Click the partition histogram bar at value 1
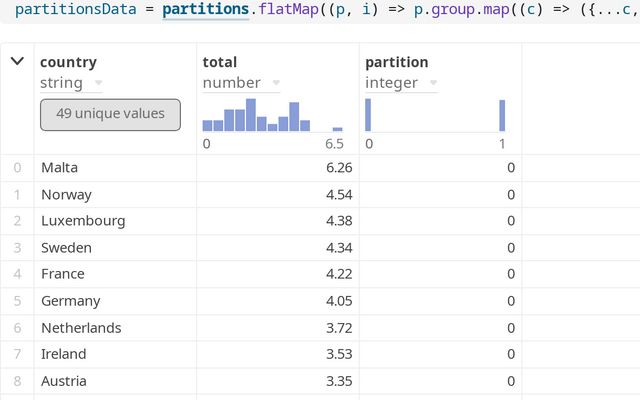The width and height of the screenshot is (640, 400). (x=502, y=115)
